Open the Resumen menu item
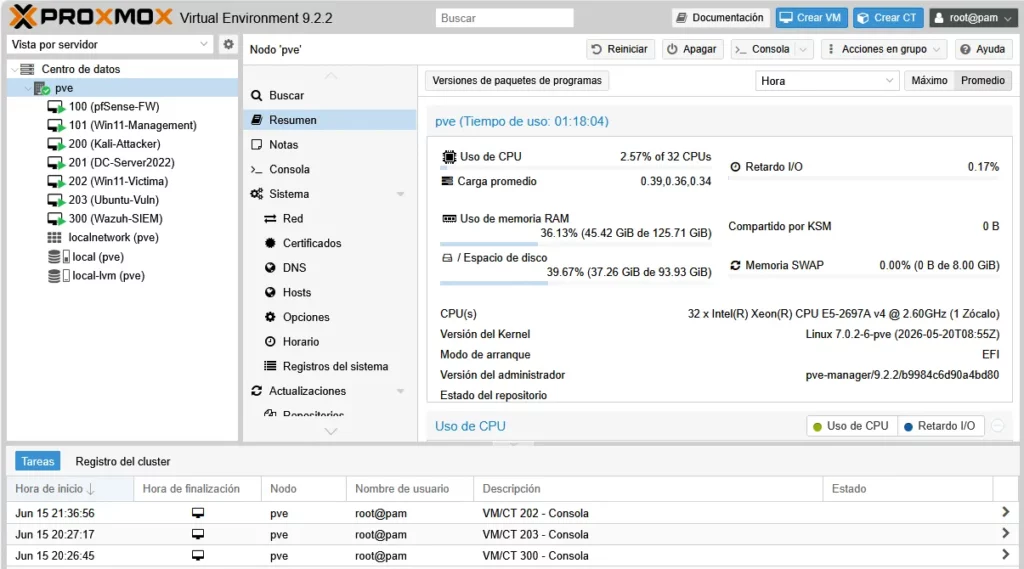The image size is (1024, 569). pos(329,120)
